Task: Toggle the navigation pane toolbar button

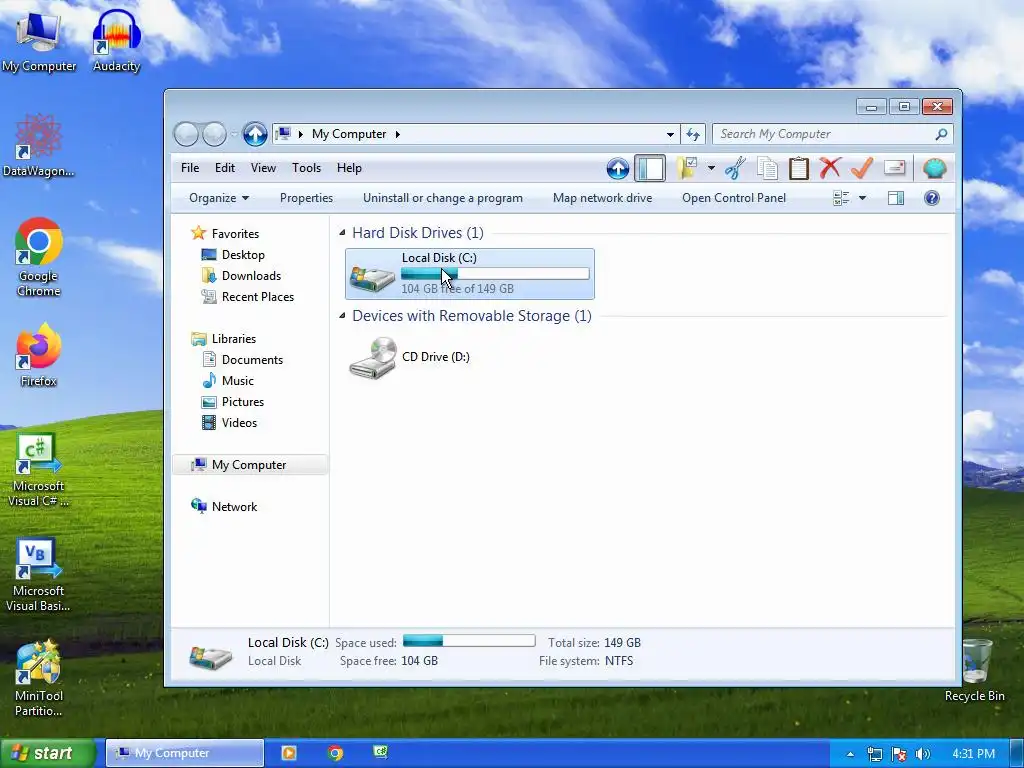Action: point(650,168)
